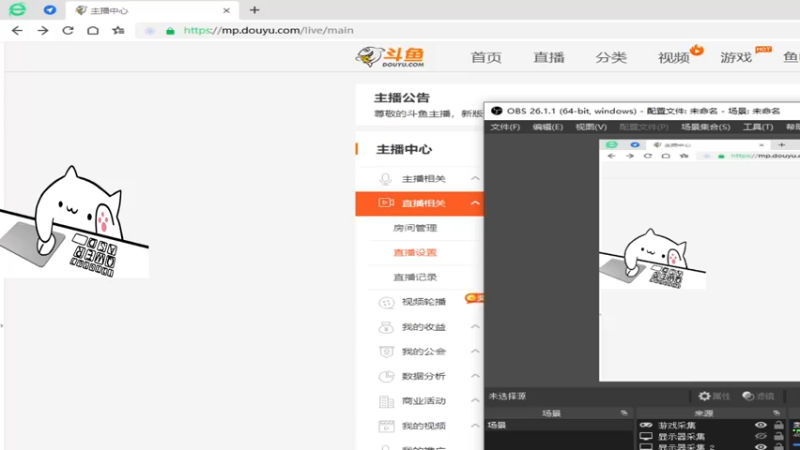Click the icon beside 视频轮播

pos(386,303)
